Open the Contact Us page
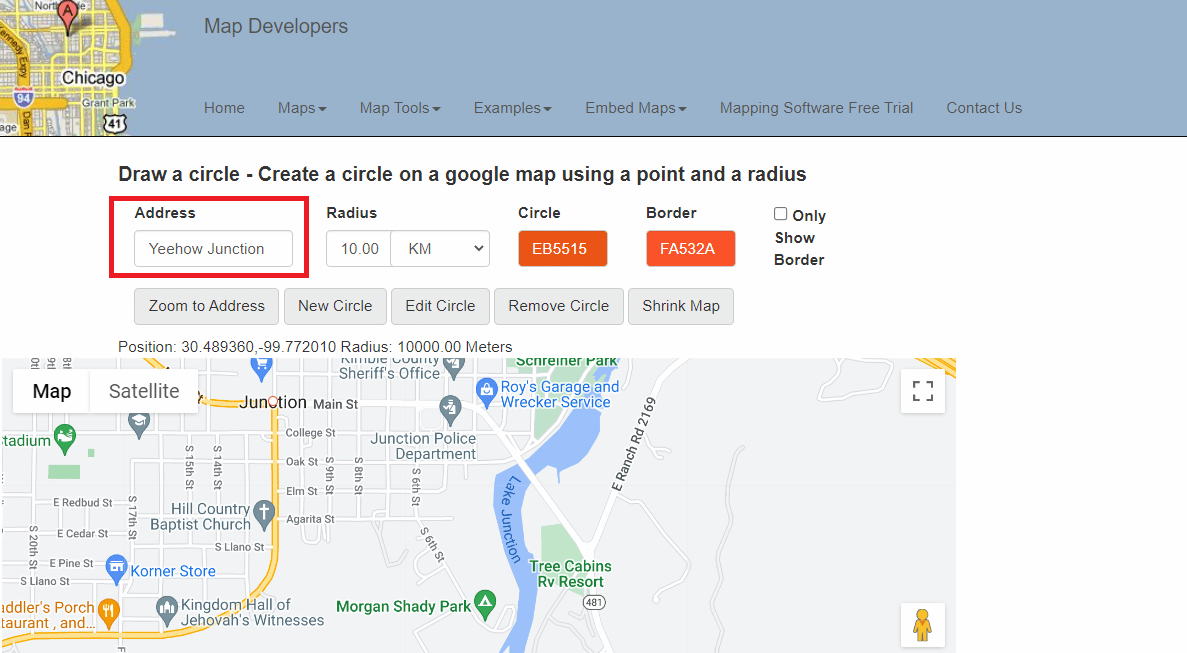 coord(984,108)
